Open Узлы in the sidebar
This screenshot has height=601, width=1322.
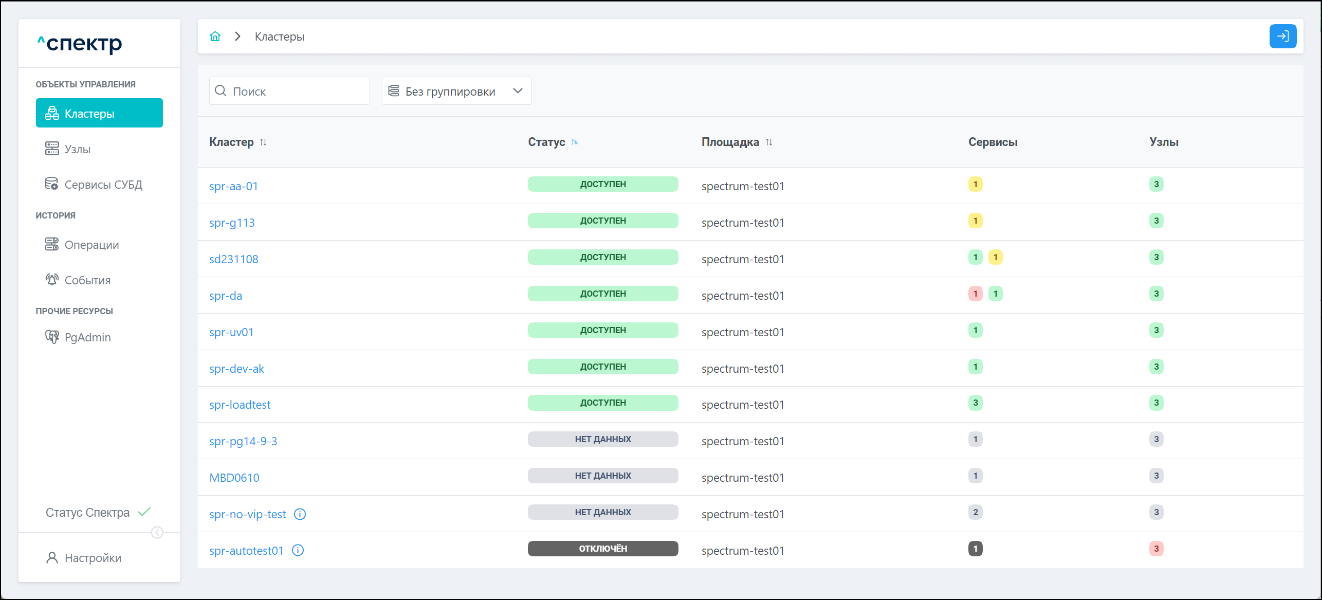pos(78,149)
